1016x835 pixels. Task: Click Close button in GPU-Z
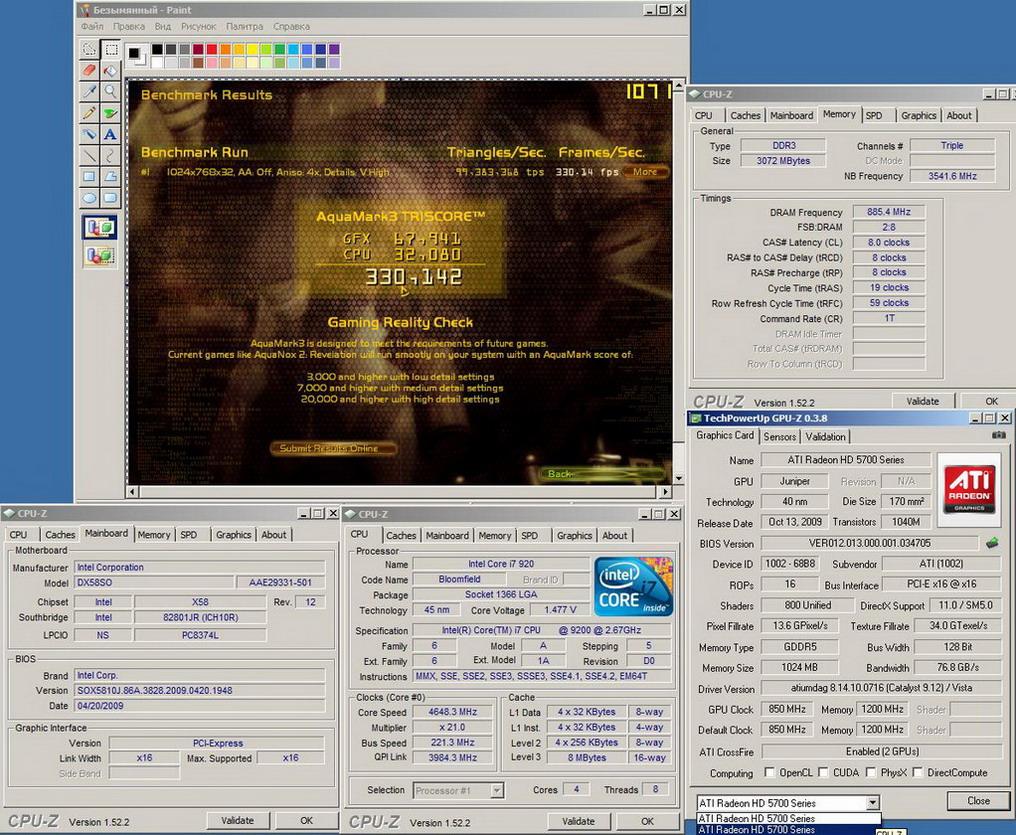pyautogui.click(x=978, y=801)
